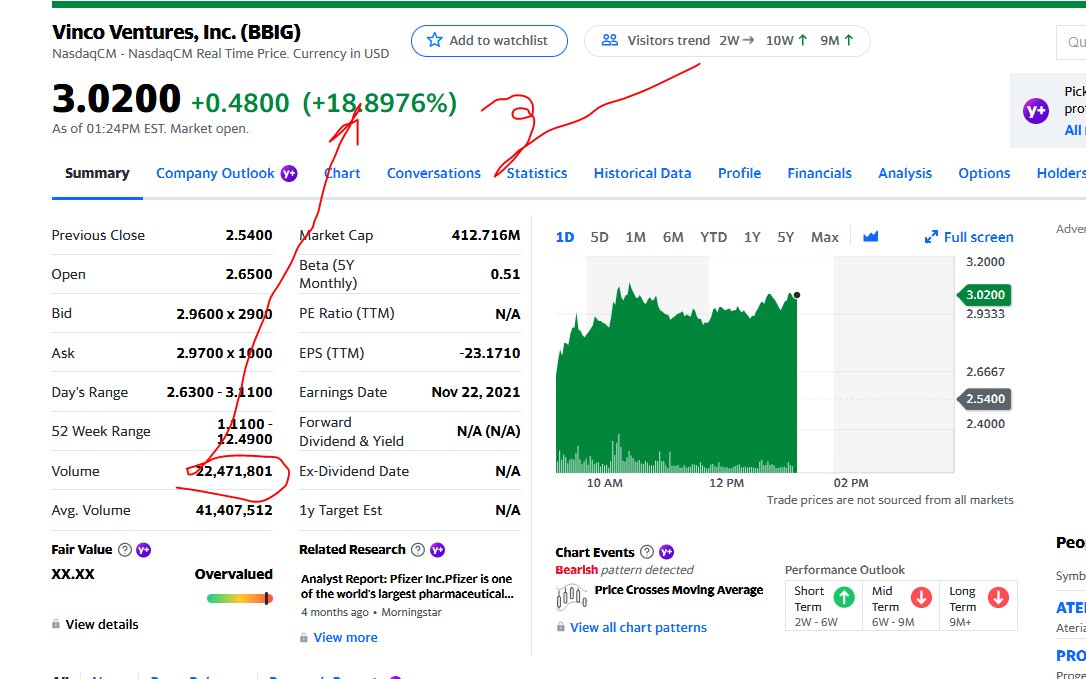This screenshot has height=679, width=1086.
Task: Click the purple Y+ circle by the Pick promo
Action: (x=1035, y=110)
